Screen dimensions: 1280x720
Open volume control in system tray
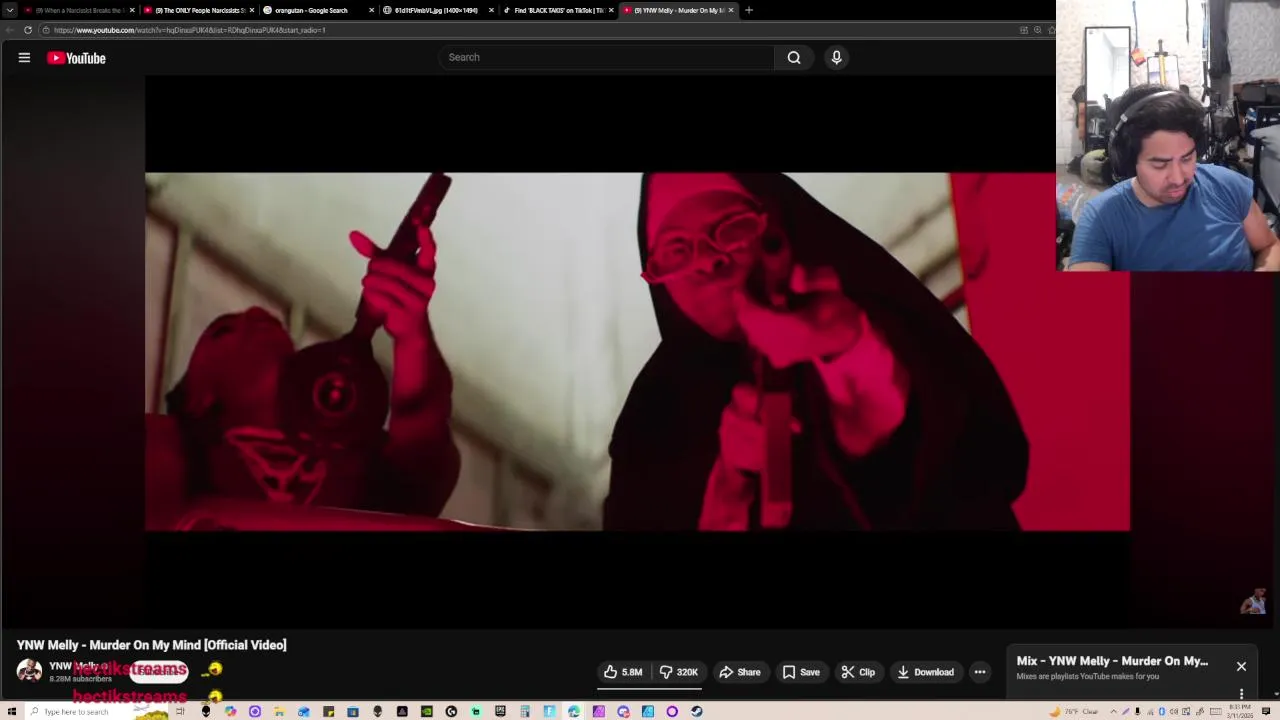click(x=1174, y=711)
